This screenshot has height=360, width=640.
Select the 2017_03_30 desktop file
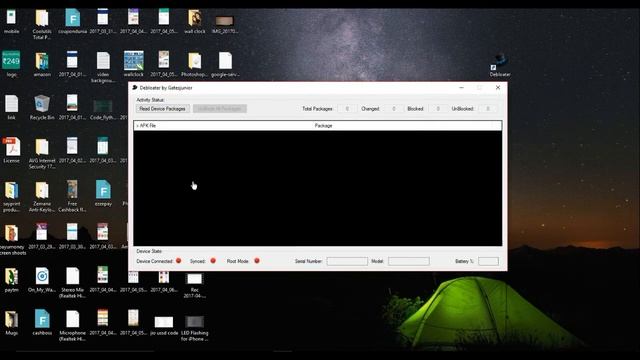72,237
